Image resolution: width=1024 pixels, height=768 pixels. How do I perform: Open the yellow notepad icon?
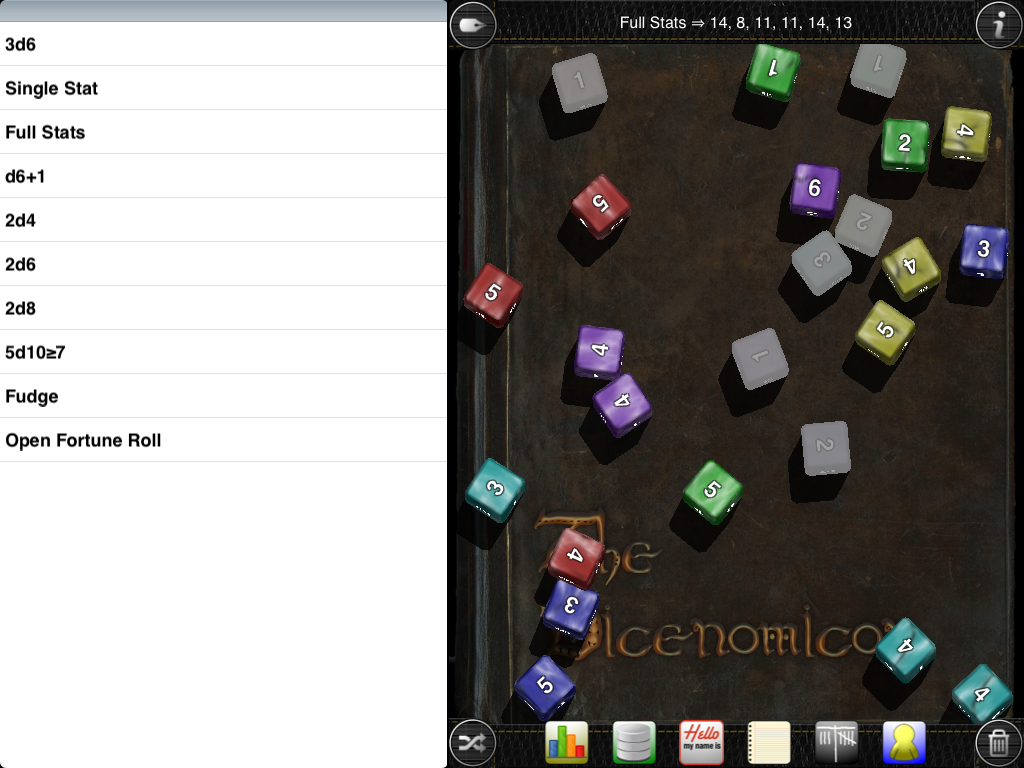coord(769,743)
